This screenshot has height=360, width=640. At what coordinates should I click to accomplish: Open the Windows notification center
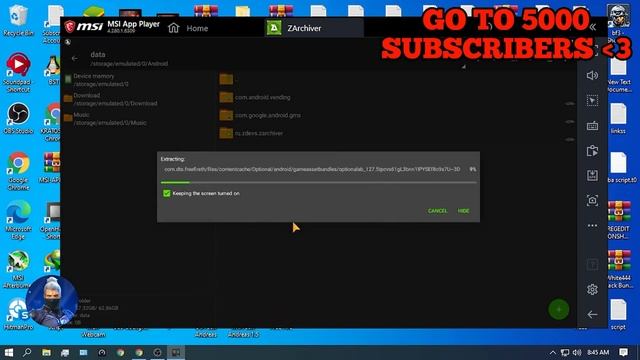point(623,352)
